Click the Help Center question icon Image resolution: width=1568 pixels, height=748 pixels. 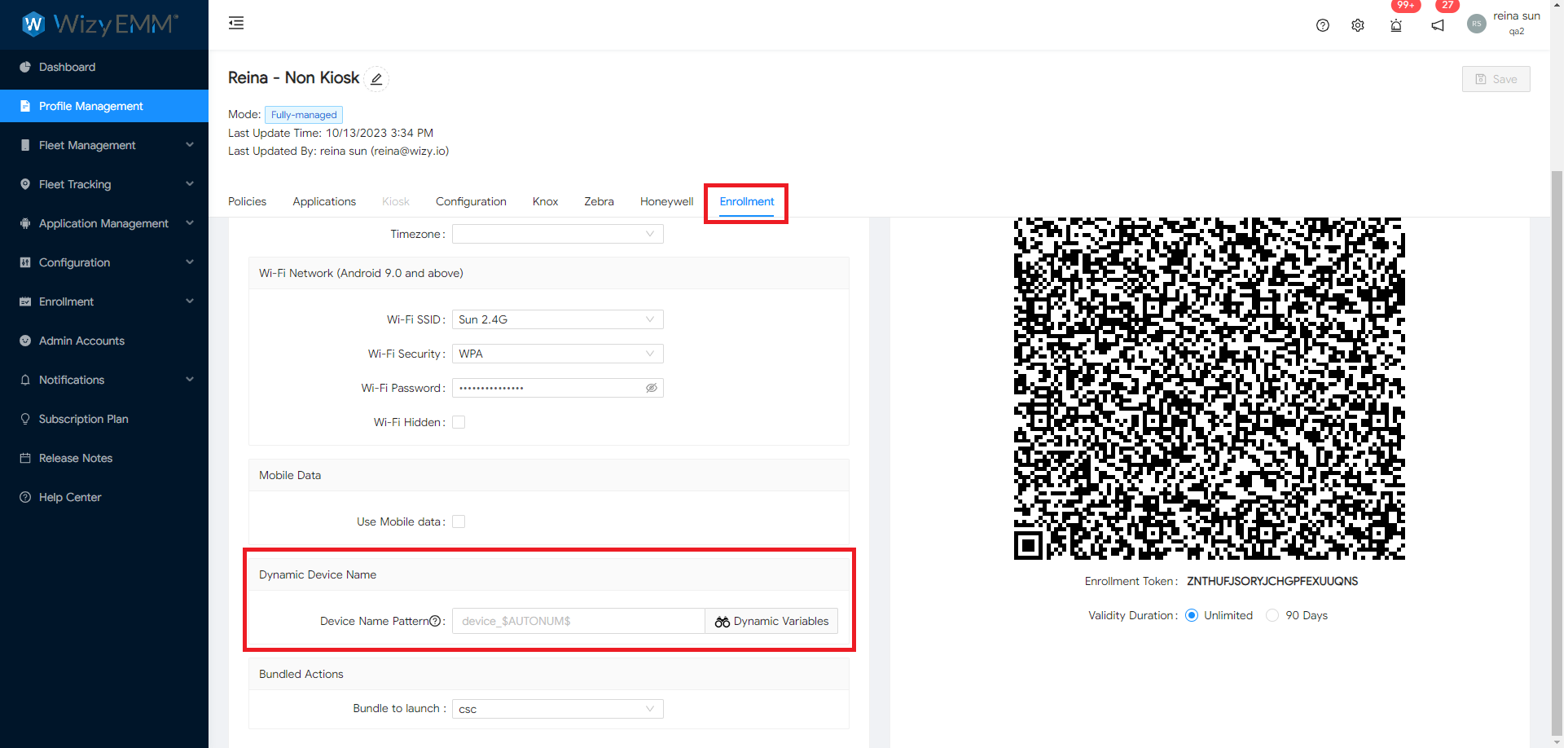[25, 497]
